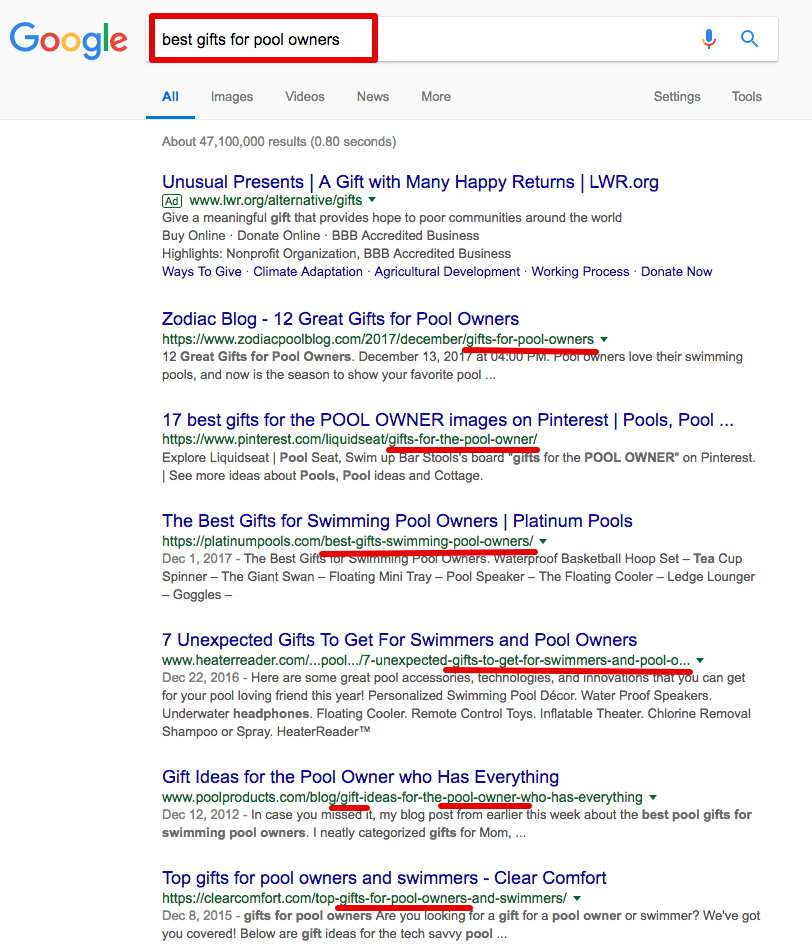Expand the dropdown arrow next to clearcomfort.com URL
Screen dimensions: 812x949
(x=577, y=898)
